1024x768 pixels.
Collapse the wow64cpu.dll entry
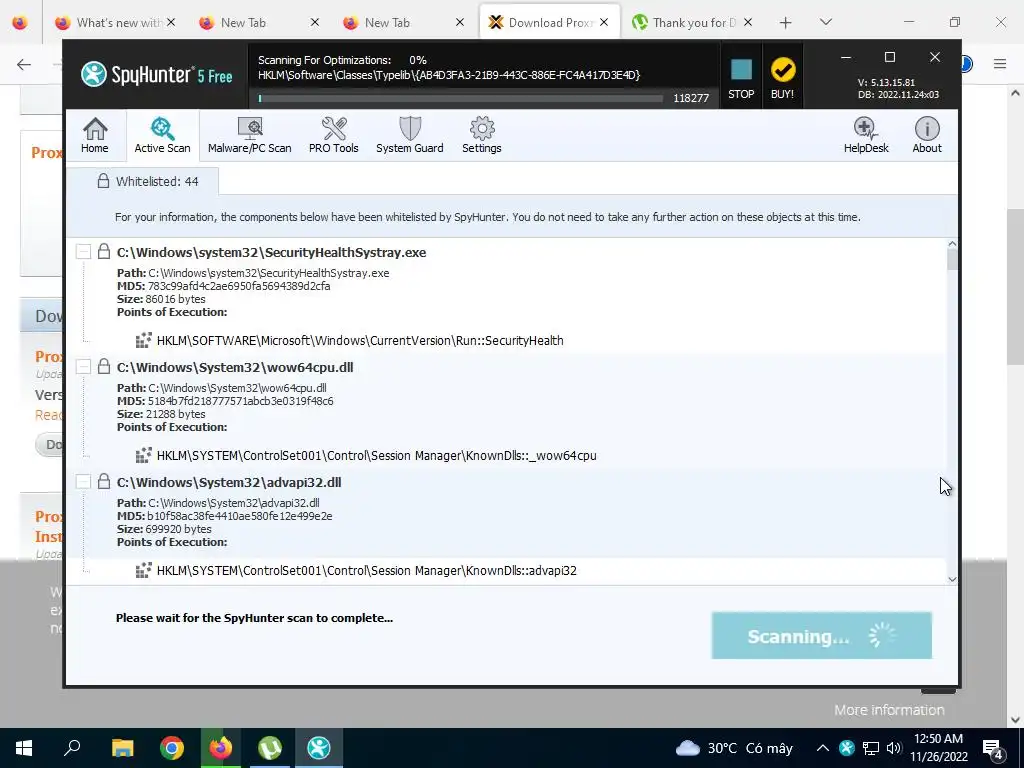pyautogui.click(x=83, y=367)
